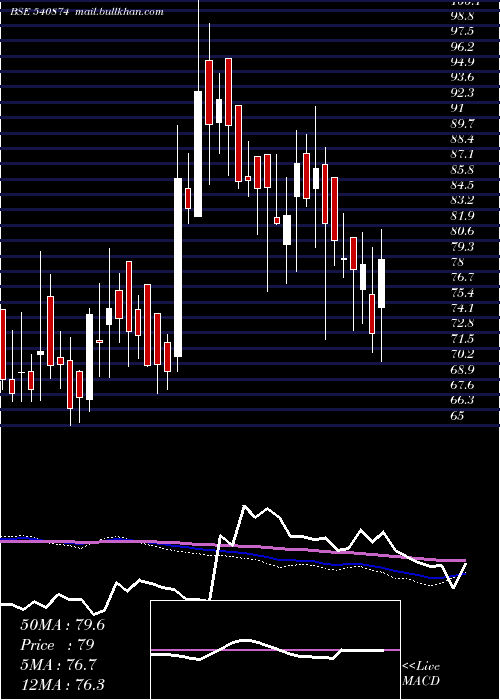500x700 pixels.
Task: Click the 5MA : 76.7 readout
Action: pos(58,665)
